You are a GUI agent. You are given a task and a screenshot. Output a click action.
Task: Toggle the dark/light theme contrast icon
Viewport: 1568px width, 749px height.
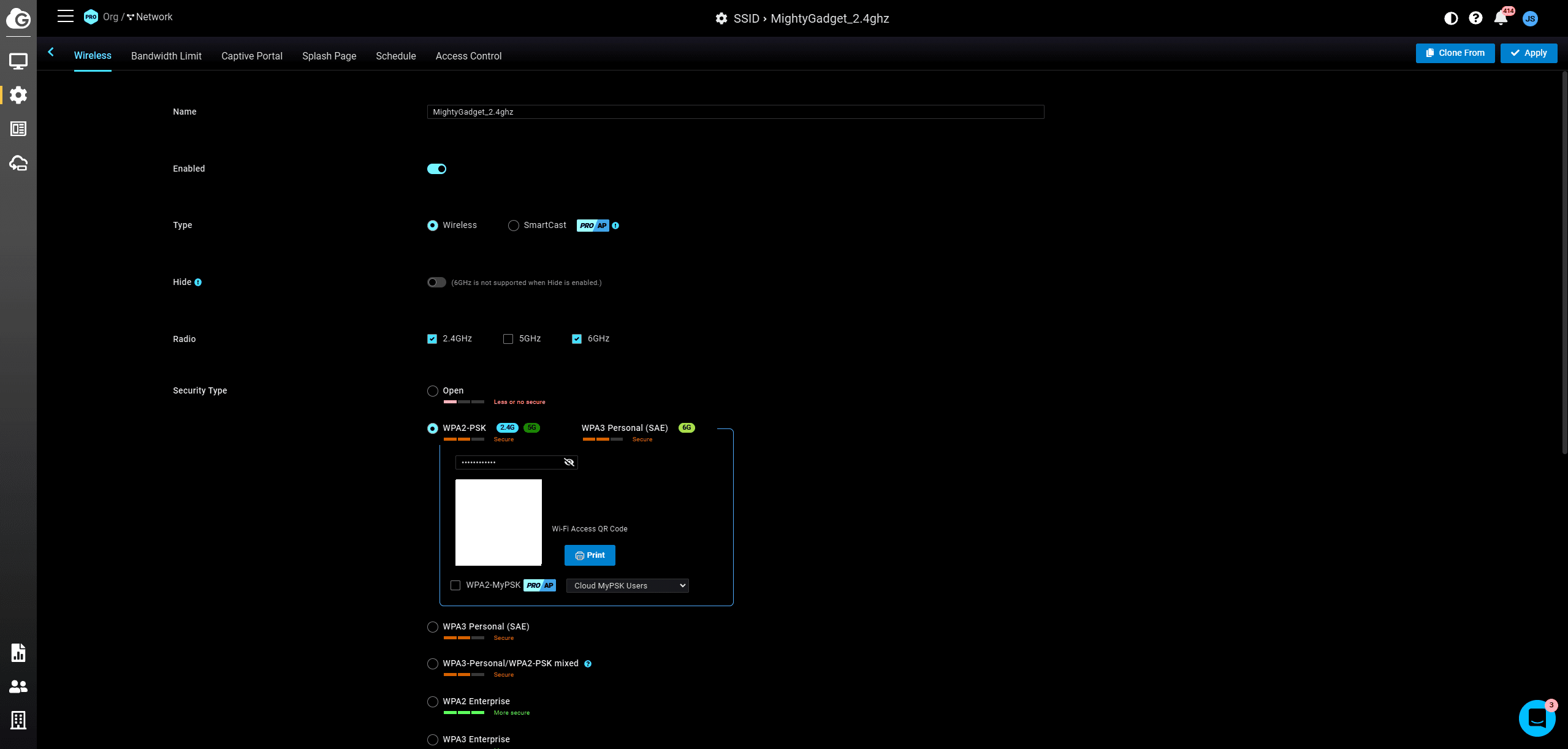pyautogui.click(x=1450, y=18)
